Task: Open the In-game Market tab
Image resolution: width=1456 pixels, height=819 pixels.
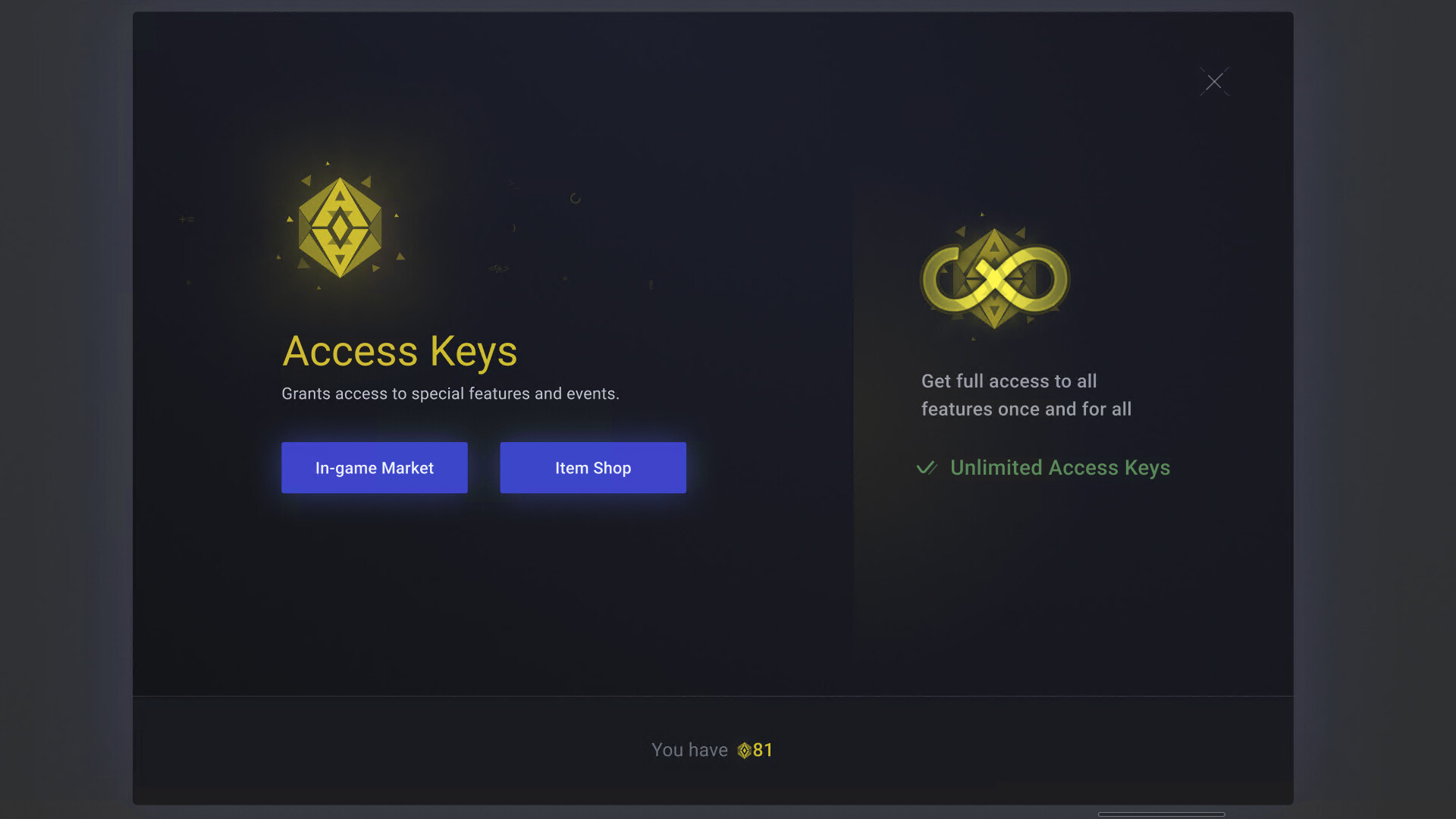Action: pos(374,468)
